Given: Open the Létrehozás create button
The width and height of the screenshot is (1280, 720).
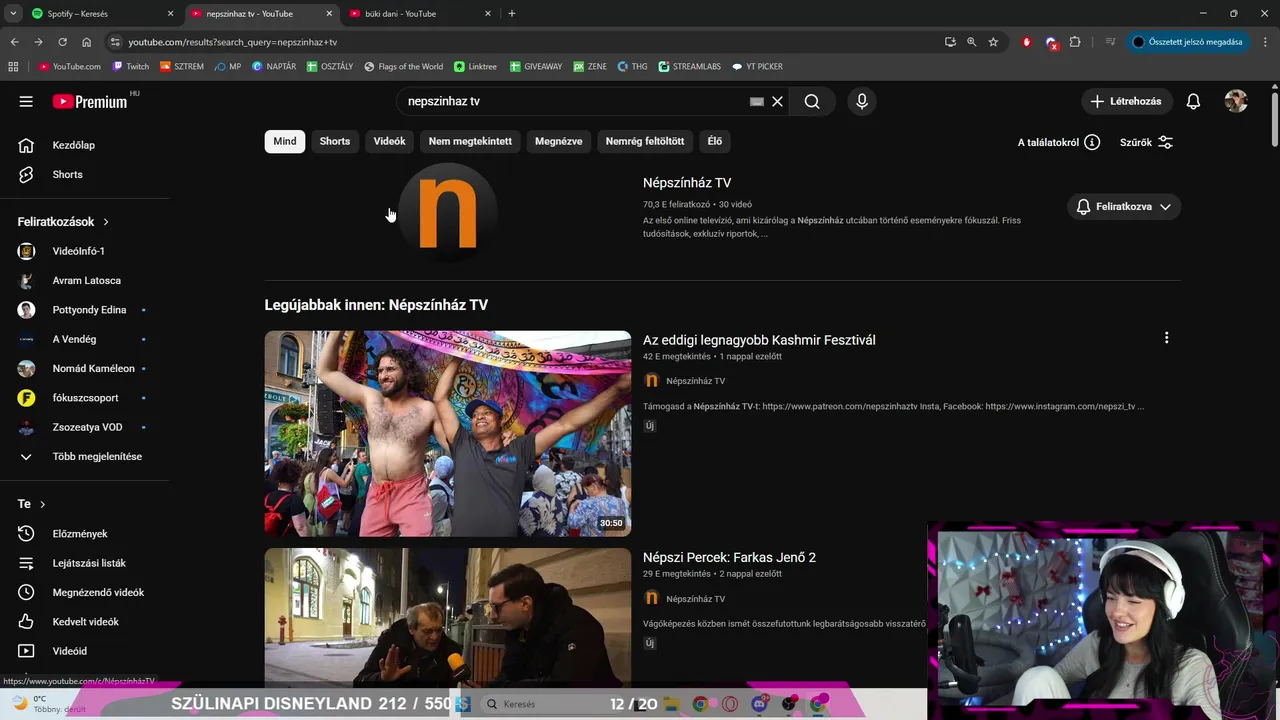Looking at the screenshot, I should pyautogui.click(x=1126, y=101).
